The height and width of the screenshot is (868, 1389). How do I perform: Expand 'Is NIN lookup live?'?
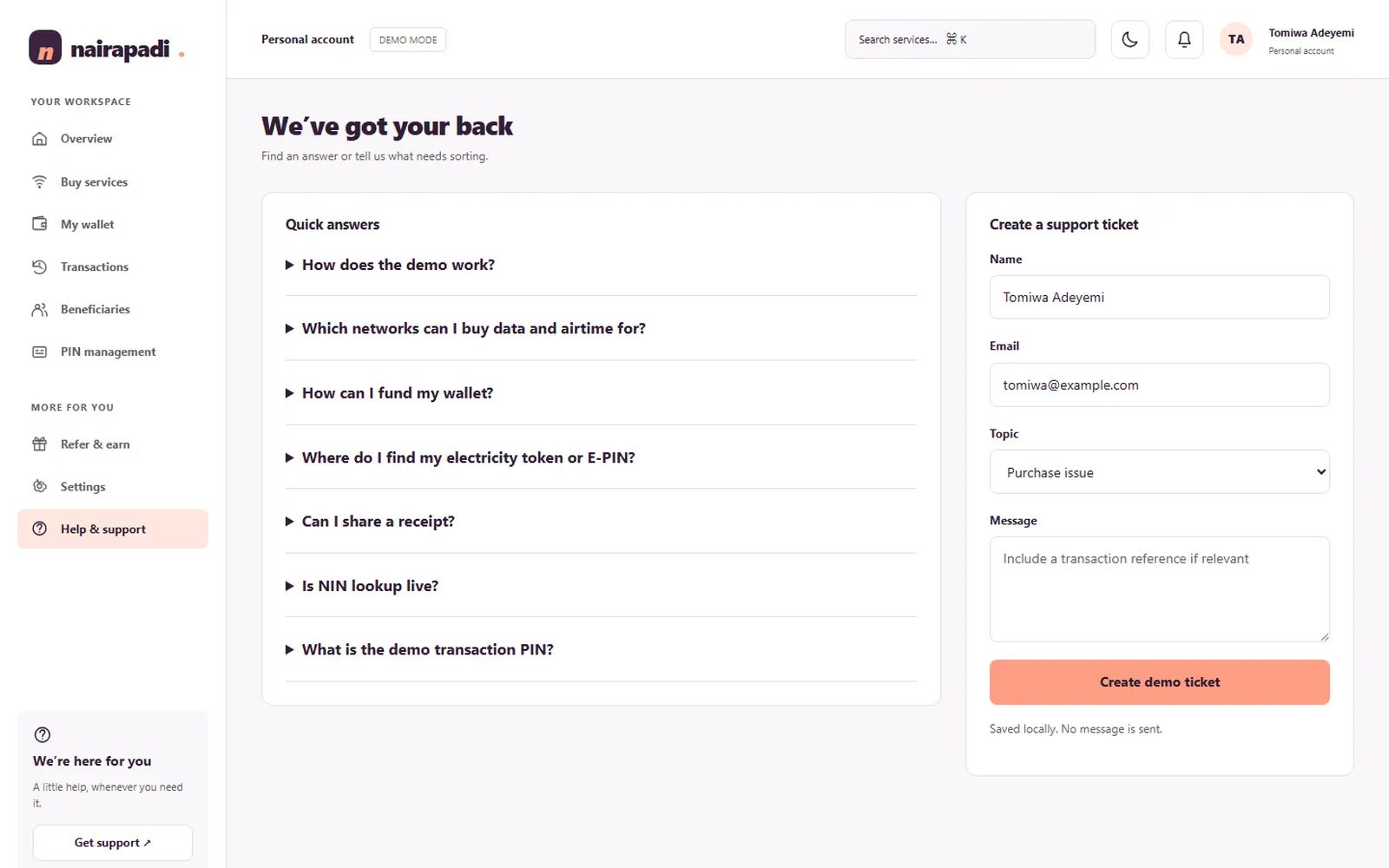(x=601, y=586)
